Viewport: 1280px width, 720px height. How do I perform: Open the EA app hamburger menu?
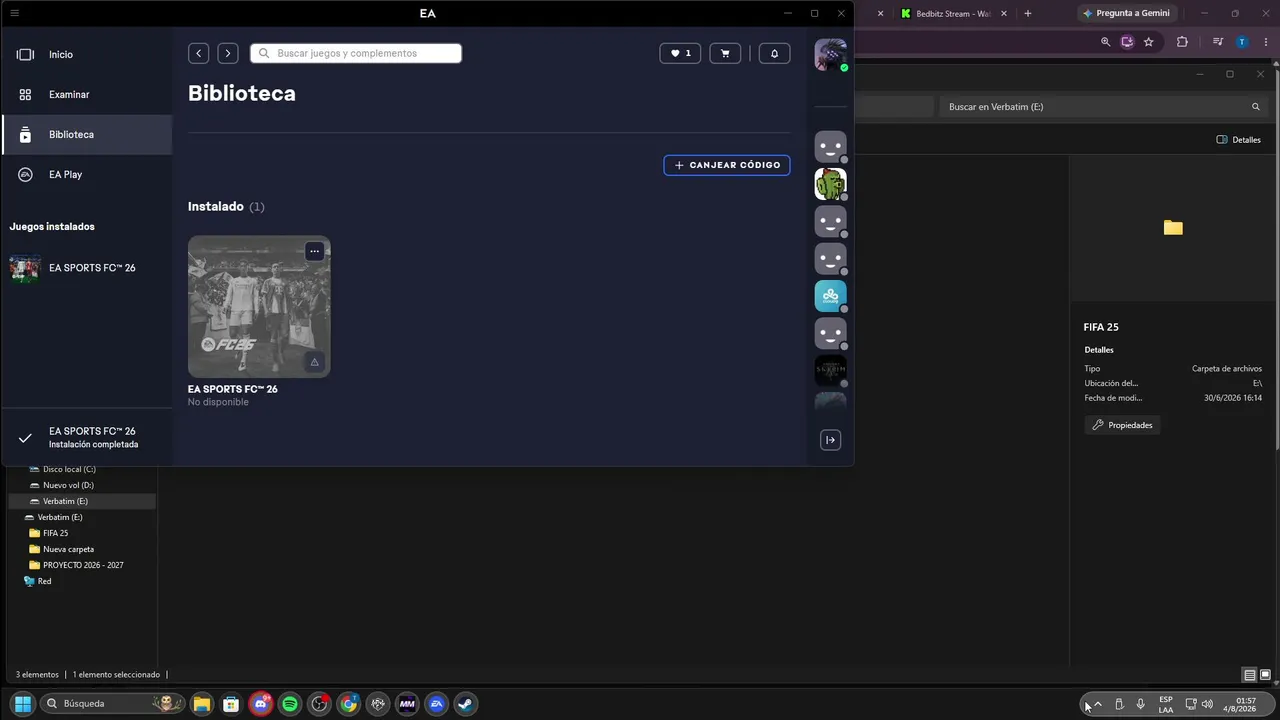coord(14,13)
